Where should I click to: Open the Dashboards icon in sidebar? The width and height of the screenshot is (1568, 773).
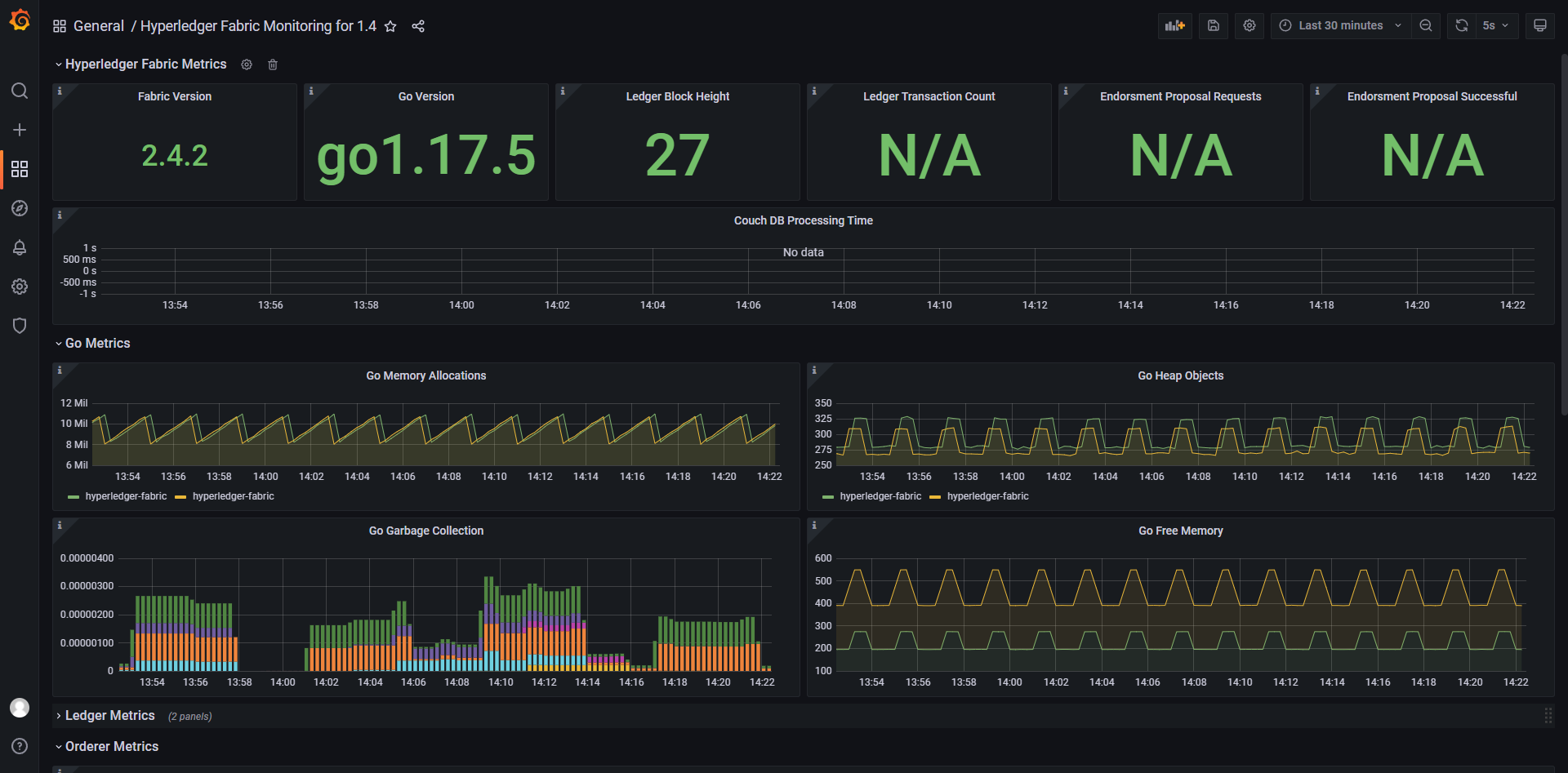(x=20, y=169)
